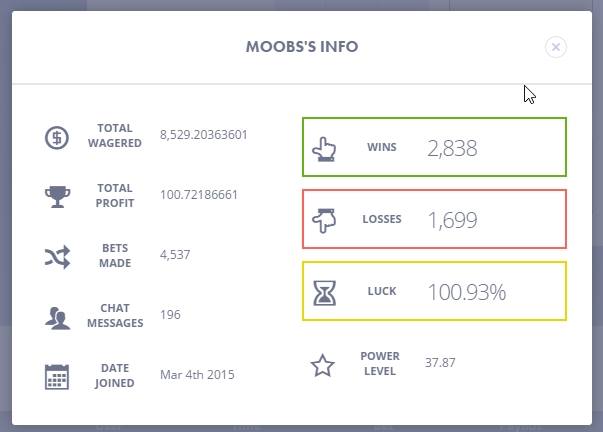Click the wins count 2,838
Screen dimensions: 603x432
tap(452, 148)
